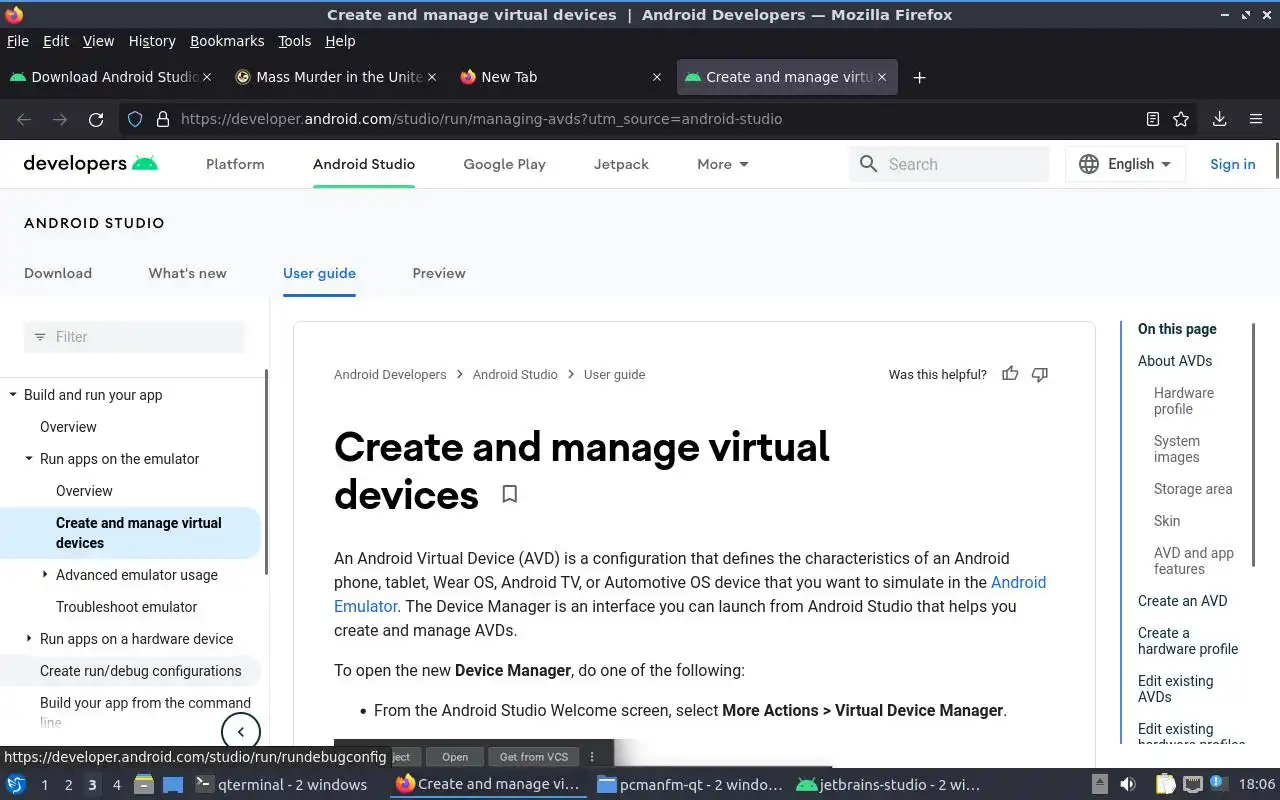Go to the Download tab
Image resolution: width=1280 pixels, height=800 pixels.
pos(58,273)
